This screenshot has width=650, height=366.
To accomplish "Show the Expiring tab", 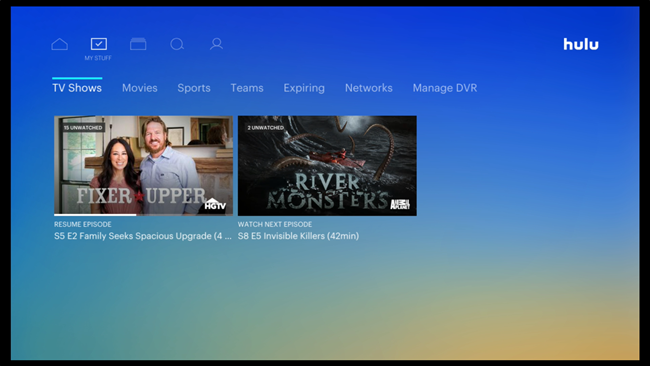I will [x=304, y=88].
